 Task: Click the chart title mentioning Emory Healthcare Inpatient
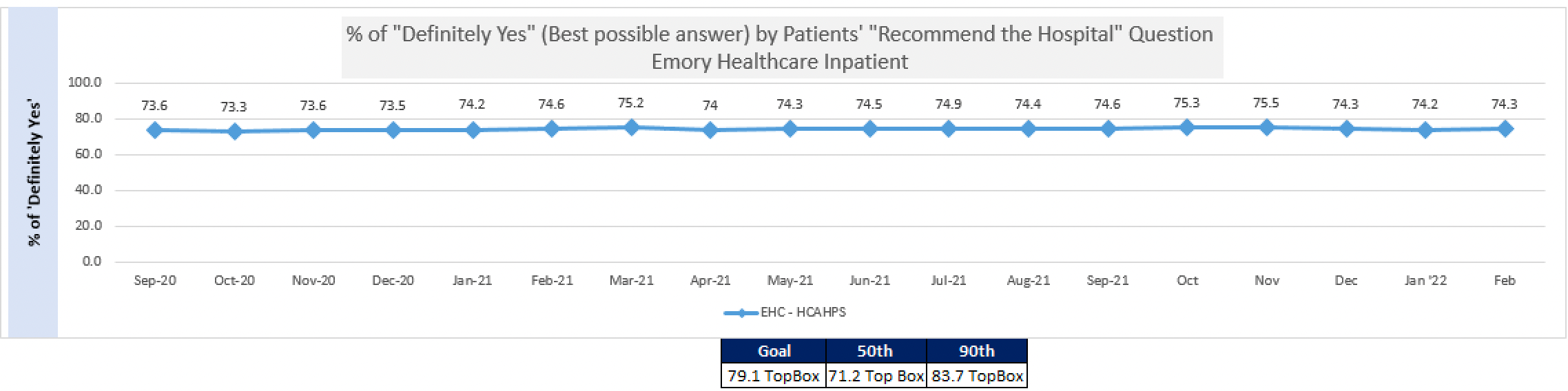(779, 47)
